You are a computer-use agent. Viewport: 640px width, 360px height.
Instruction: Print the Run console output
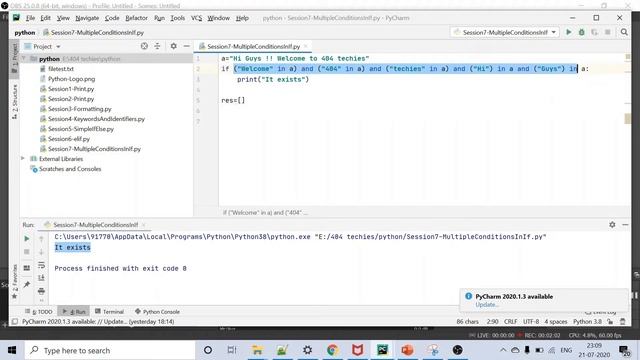[x=41, y=291]
